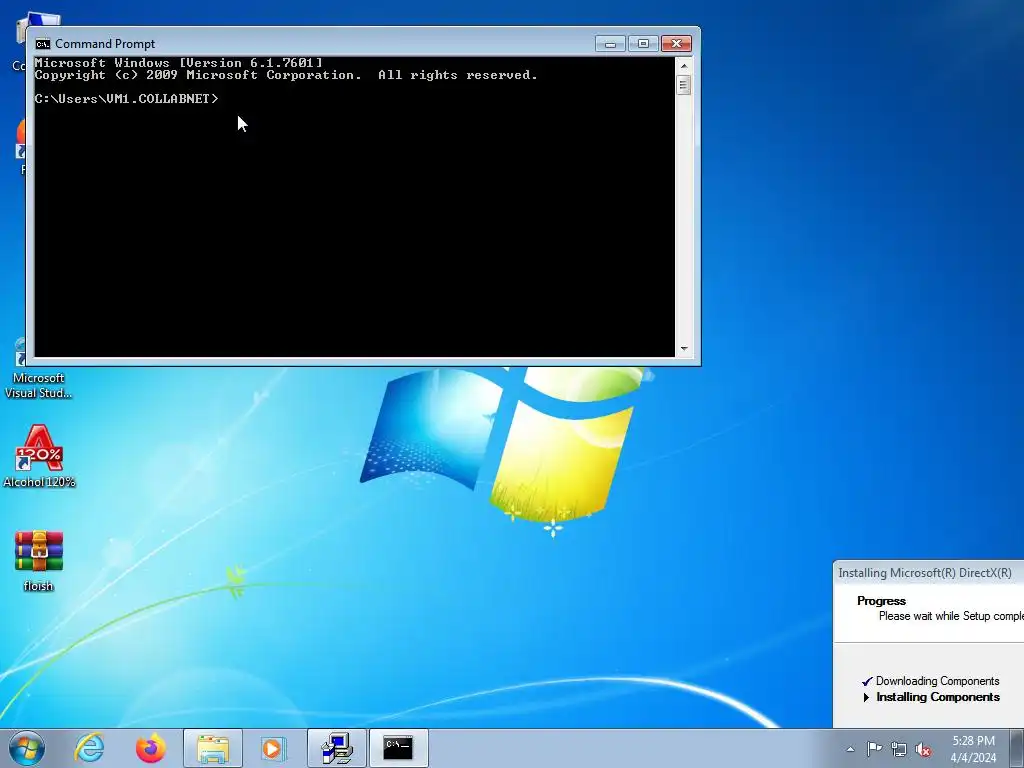Screen dimensions: 1024x768
Task: Maximize the Command Prompt window
Action: click(x=643, y=44)
